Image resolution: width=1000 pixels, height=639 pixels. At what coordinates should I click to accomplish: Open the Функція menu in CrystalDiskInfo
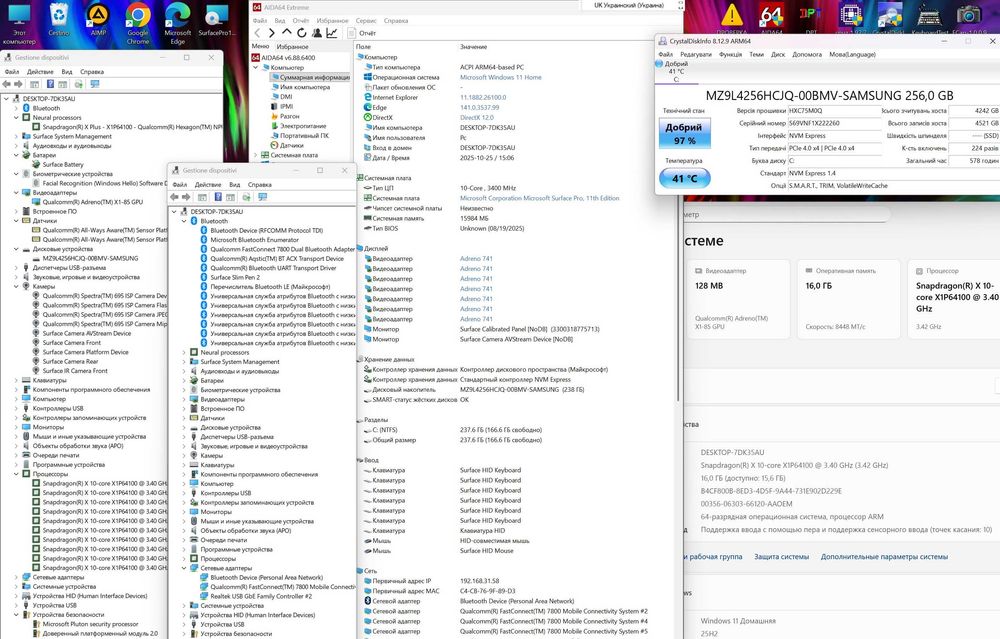tap(730, 55)
